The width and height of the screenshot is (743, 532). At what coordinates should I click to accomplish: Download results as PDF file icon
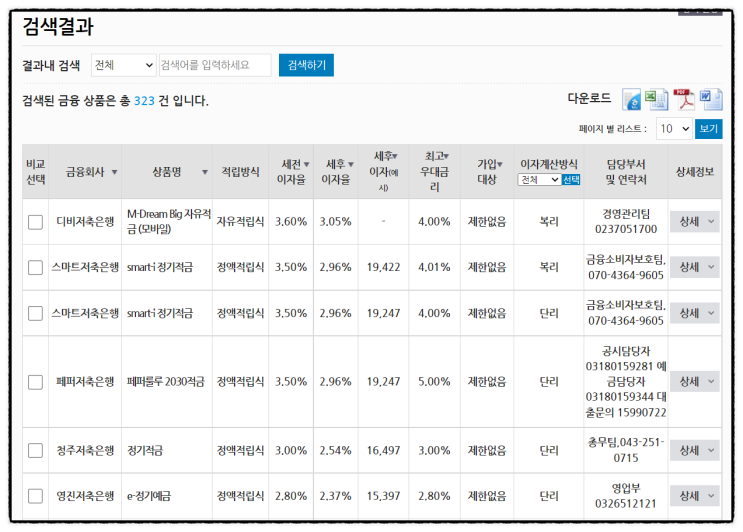pos(684,99)
